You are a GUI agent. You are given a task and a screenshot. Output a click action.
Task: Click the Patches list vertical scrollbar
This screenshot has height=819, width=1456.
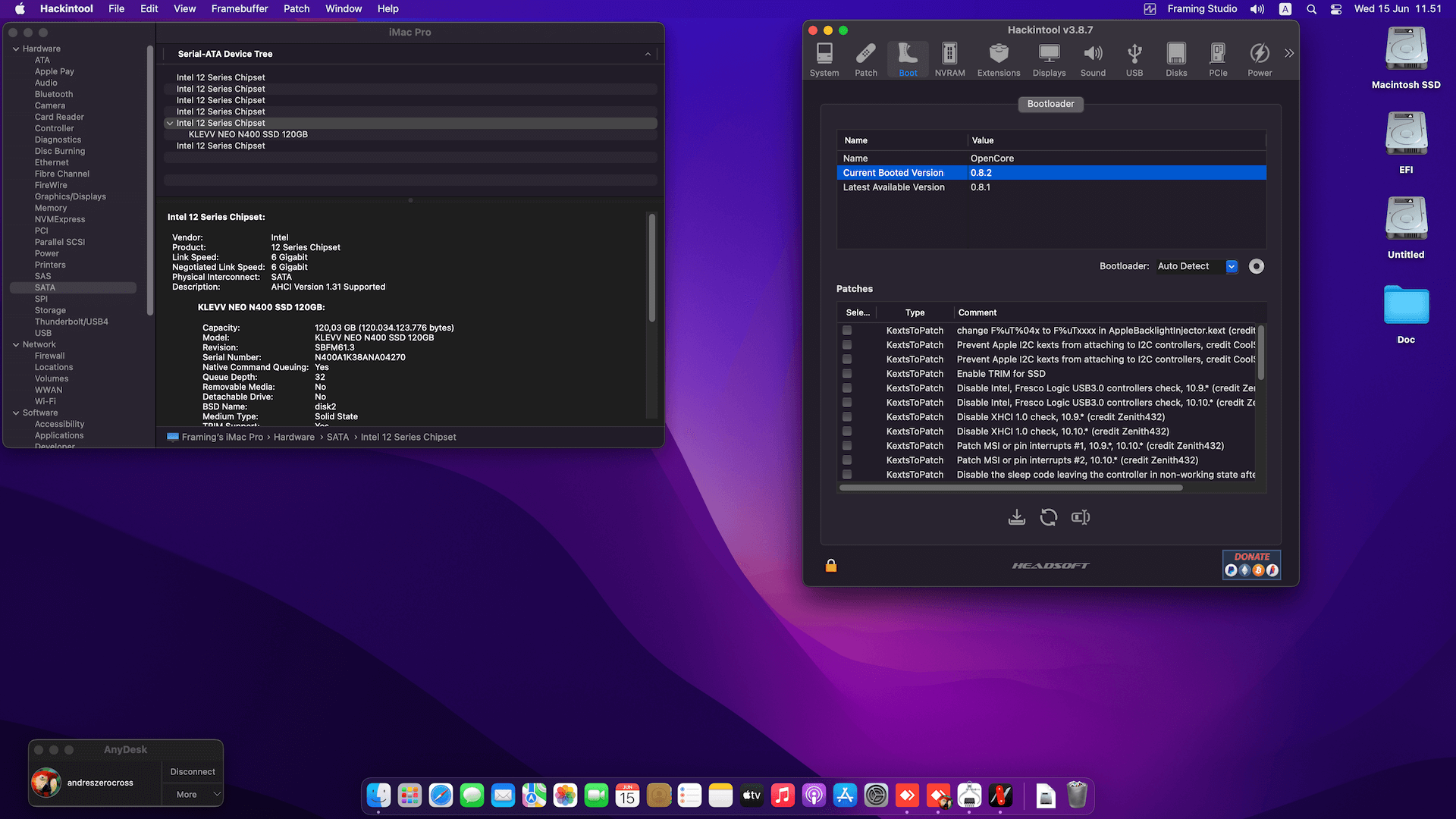click(1260, 353)
